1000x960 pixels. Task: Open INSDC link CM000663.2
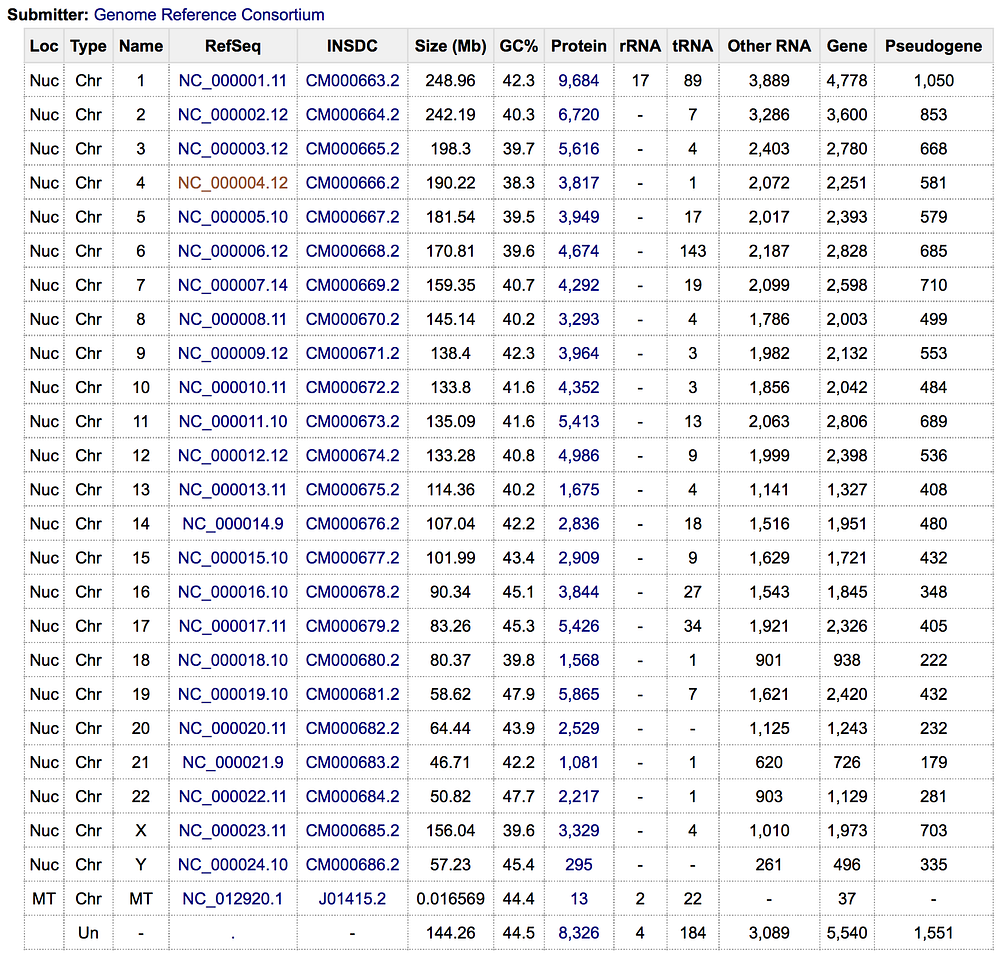[353, 80]
